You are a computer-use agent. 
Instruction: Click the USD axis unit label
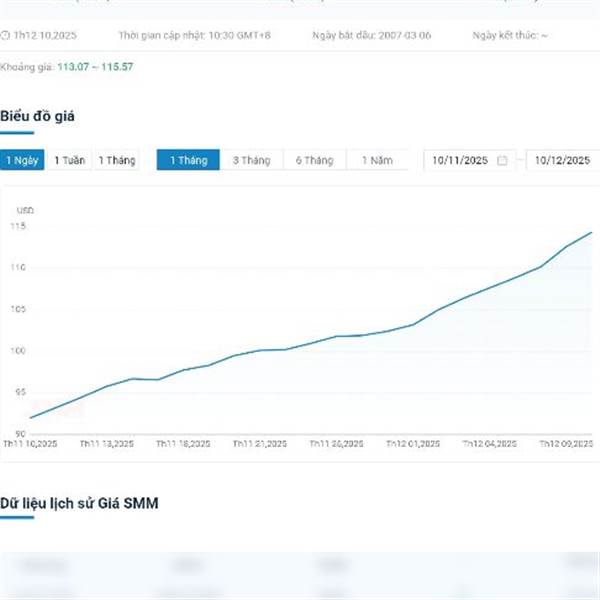coord(25,211)
